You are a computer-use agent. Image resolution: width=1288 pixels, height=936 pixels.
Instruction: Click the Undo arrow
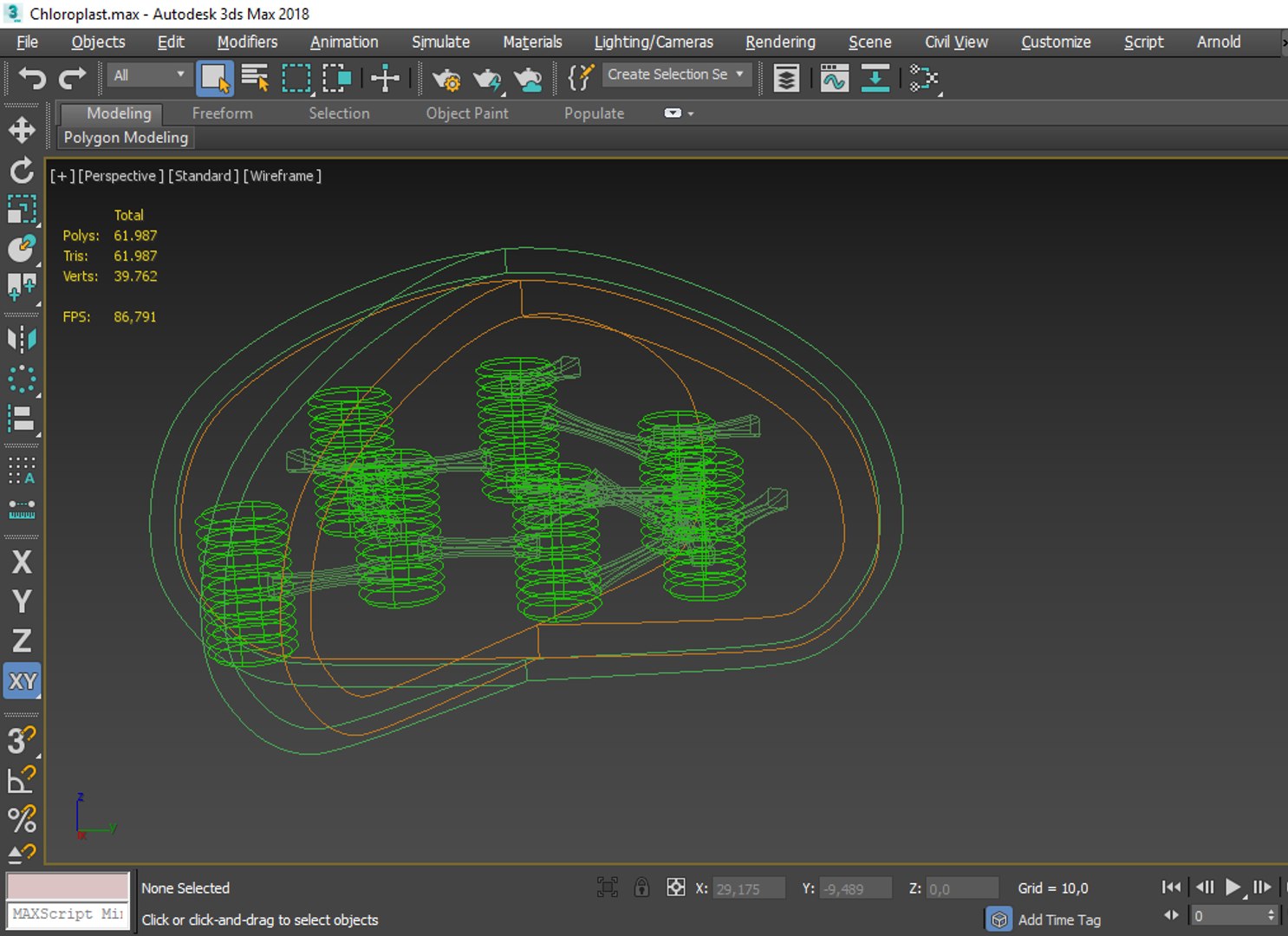[x=32, y=79]
